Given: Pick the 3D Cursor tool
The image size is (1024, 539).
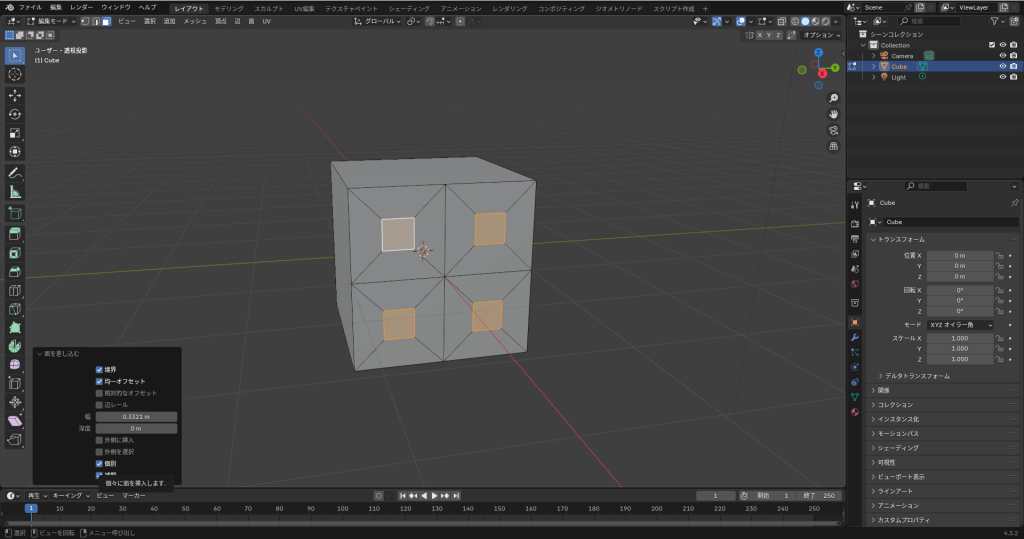Looking at the screenshot, I should (15, 74).
